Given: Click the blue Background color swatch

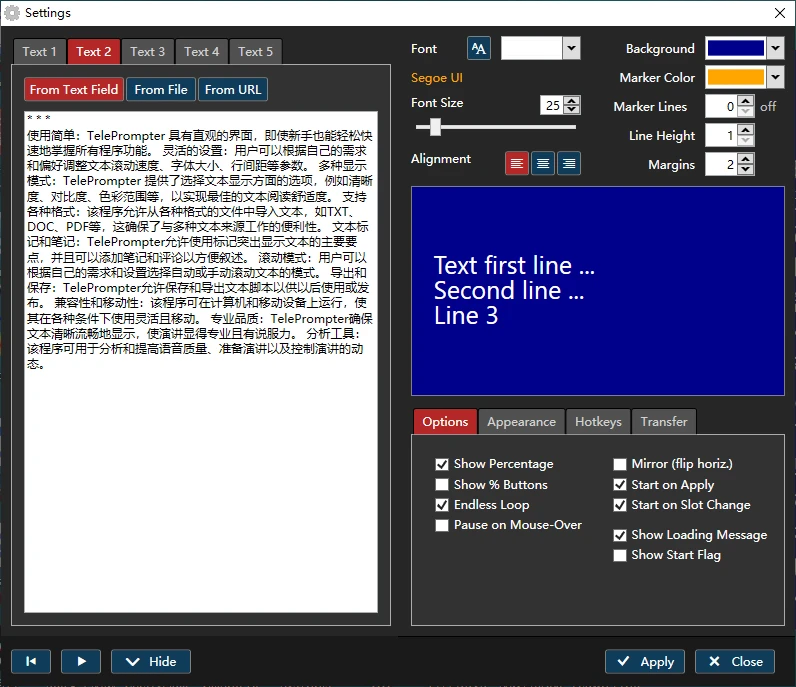Looking at the screenshot, I should coord(736,48).
